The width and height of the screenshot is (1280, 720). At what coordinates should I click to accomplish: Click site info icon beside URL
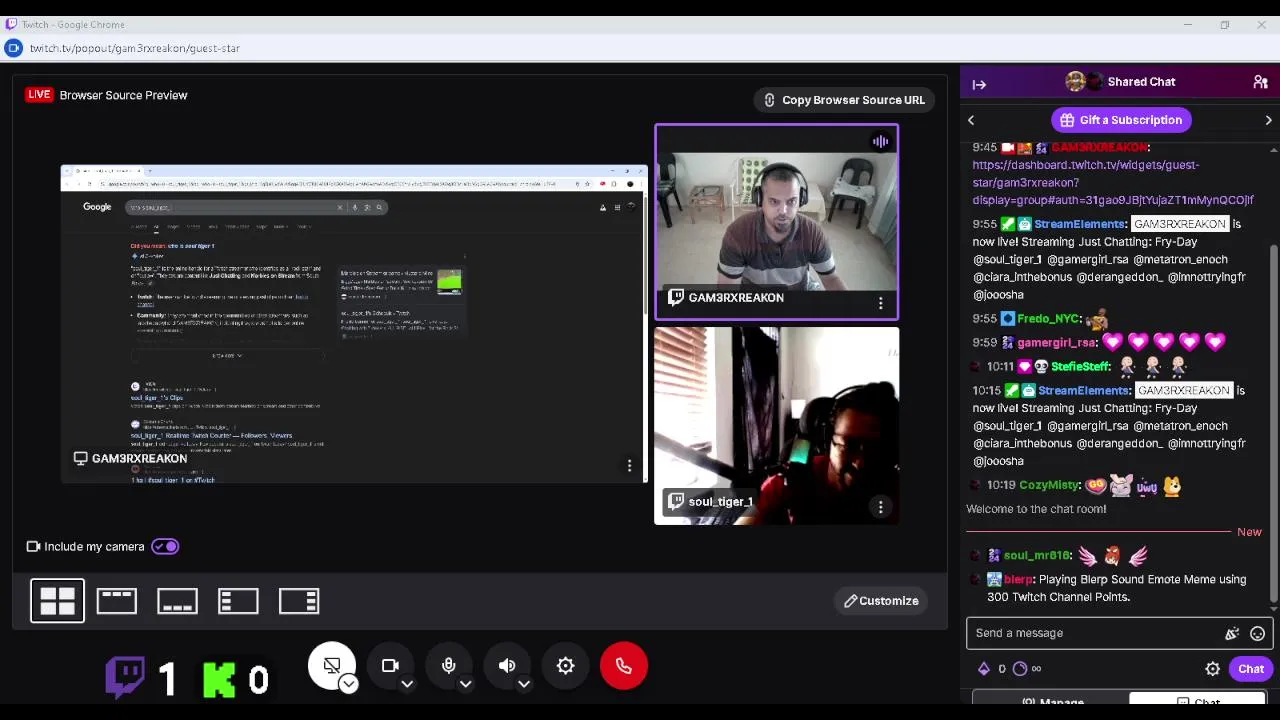(13, 48)
